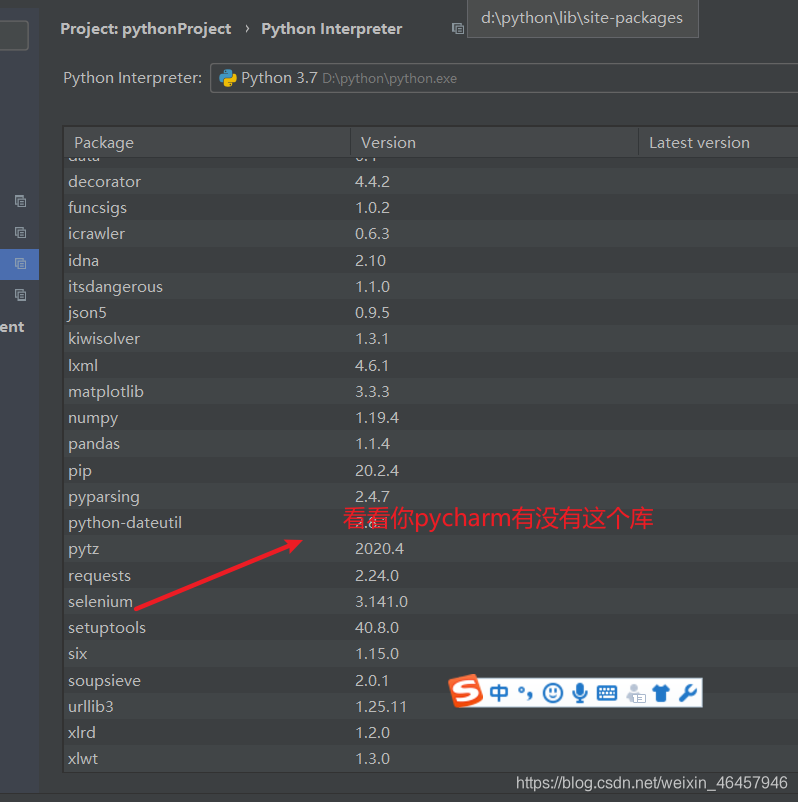The image size is (798, 802).
Task: Click version 2020.4 cell of pytz
Action: pyautogui.click(x=379, y=549)
